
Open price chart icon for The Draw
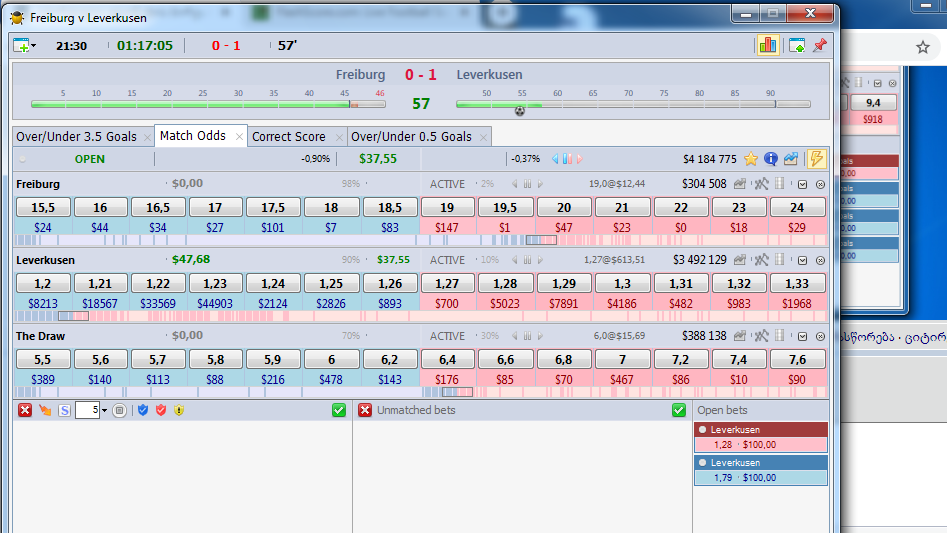click(x=740, y=336)
